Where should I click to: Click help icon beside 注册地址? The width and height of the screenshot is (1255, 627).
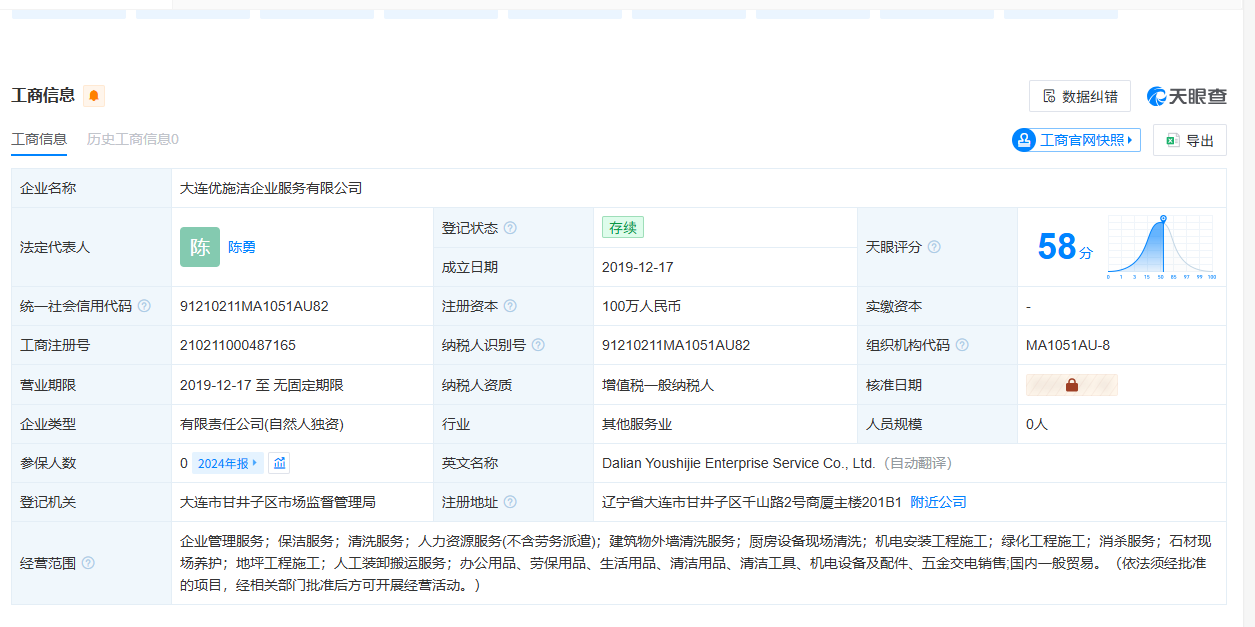pyautogui.click(x=510, y=502)
